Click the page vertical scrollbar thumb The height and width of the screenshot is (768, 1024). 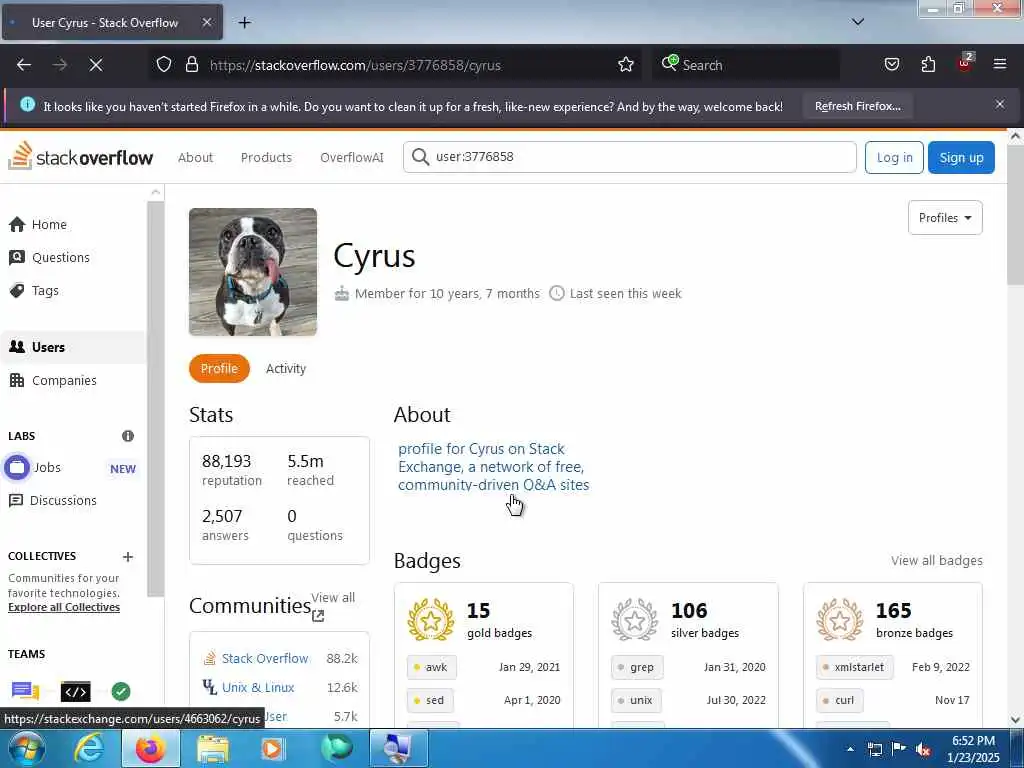click(1015, 216)
